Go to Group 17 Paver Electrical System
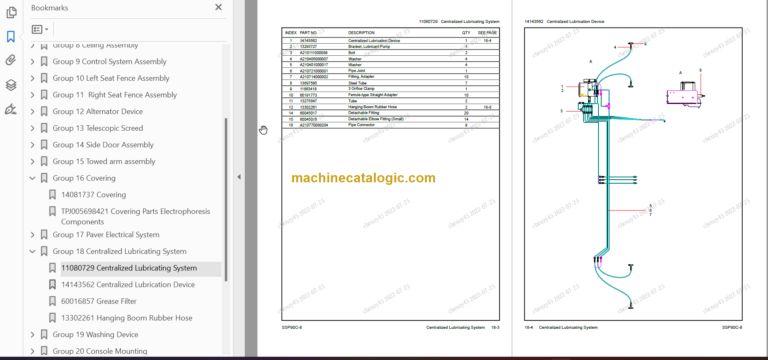 coord(106,235)
